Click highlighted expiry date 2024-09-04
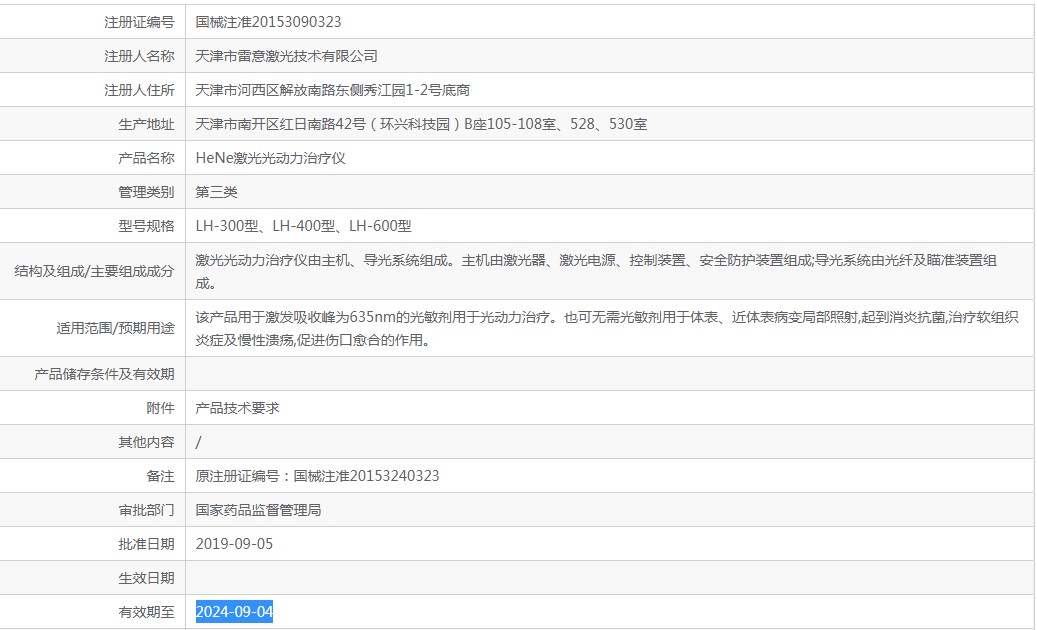This screenshot has height=630, width=1037. tap(234, 611)
